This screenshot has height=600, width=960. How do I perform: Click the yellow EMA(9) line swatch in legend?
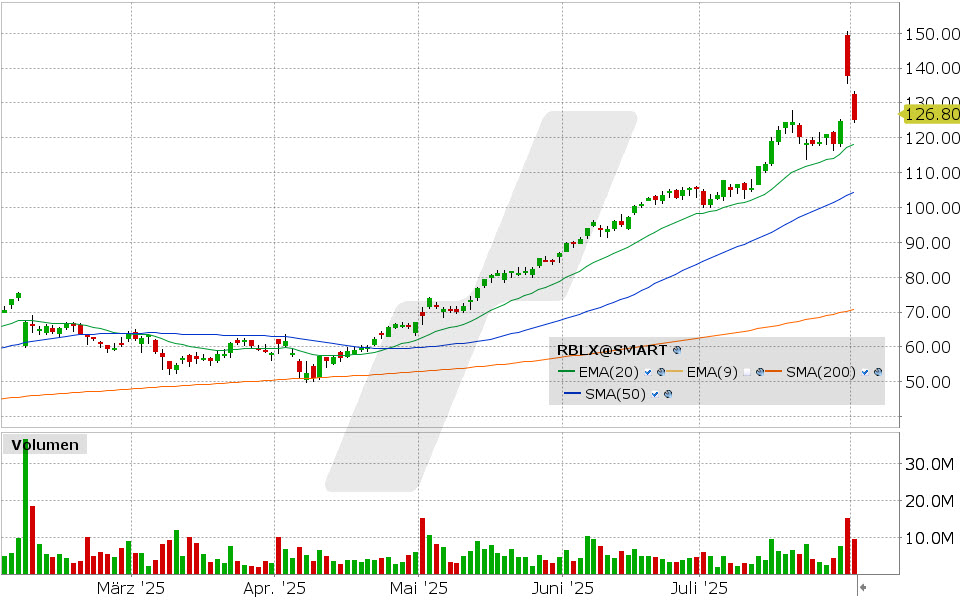point(674,372)
